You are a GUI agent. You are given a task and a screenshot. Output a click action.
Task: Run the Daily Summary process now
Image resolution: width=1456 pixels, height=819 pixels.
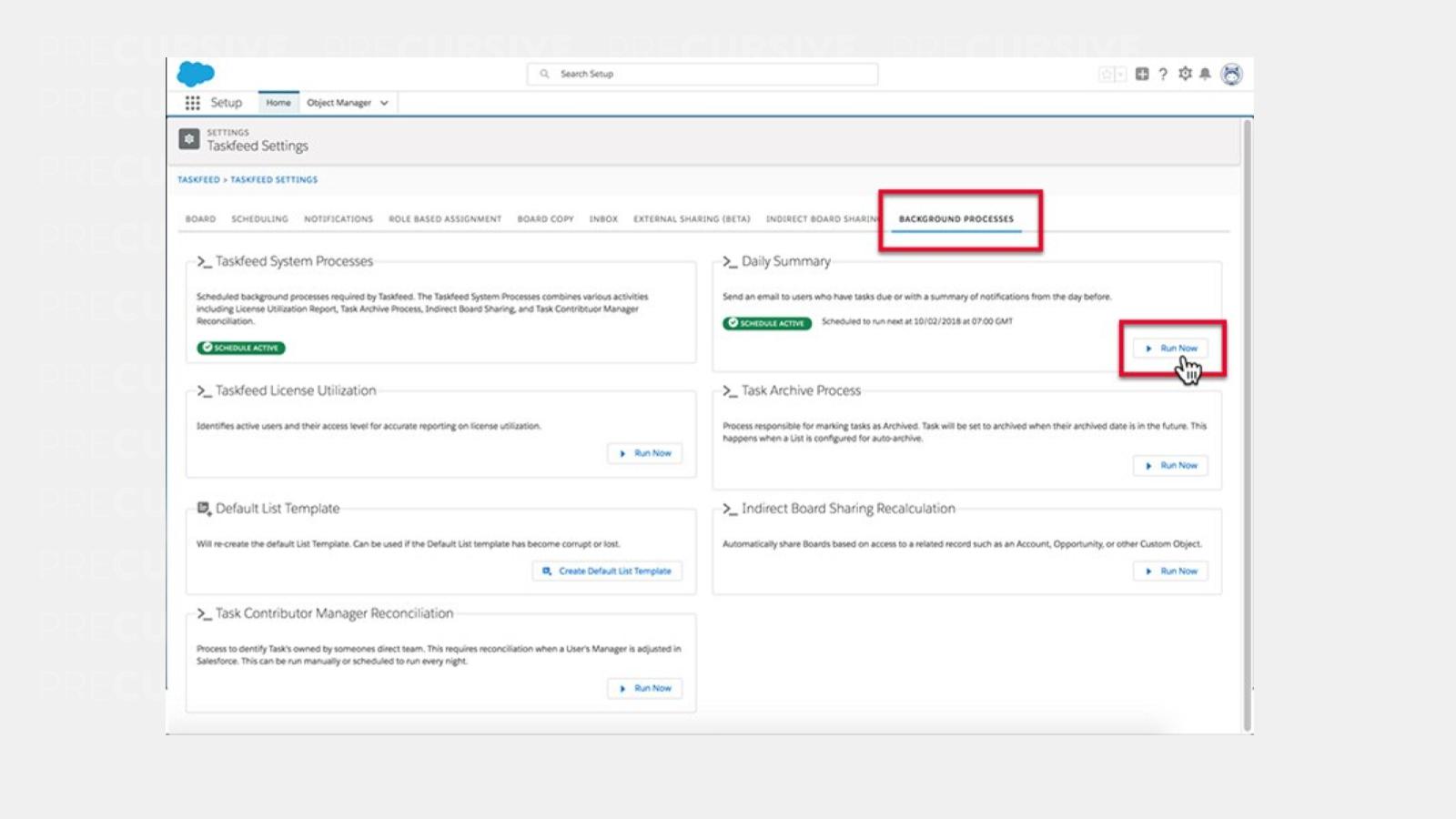pyautogui.click(x=1171, y=349)
